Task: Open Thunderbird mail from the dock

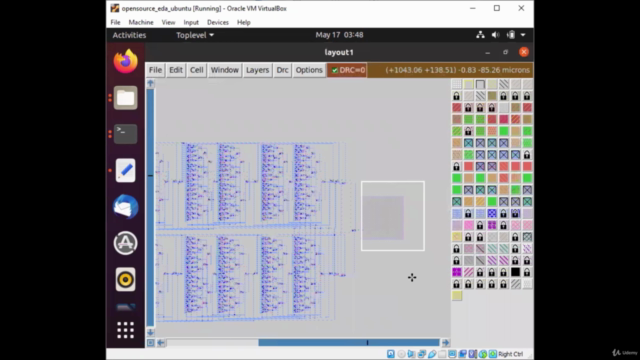Action: click(125, 207)
